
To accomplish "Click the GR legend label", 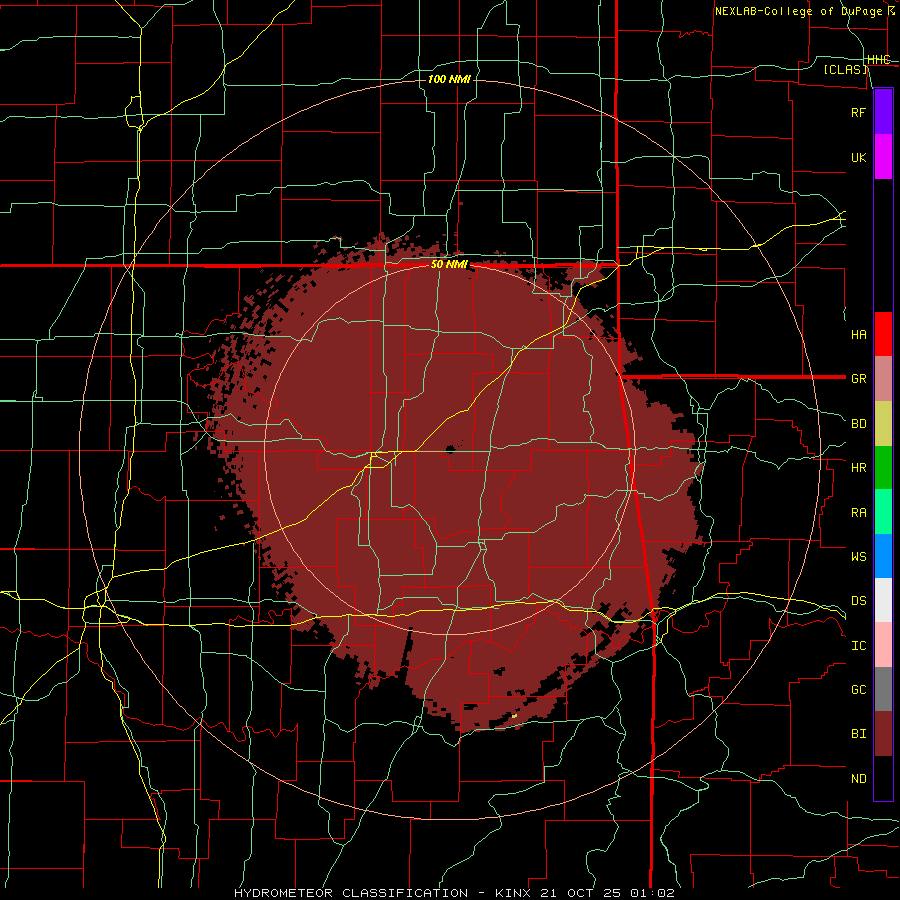I will (859, 379).
